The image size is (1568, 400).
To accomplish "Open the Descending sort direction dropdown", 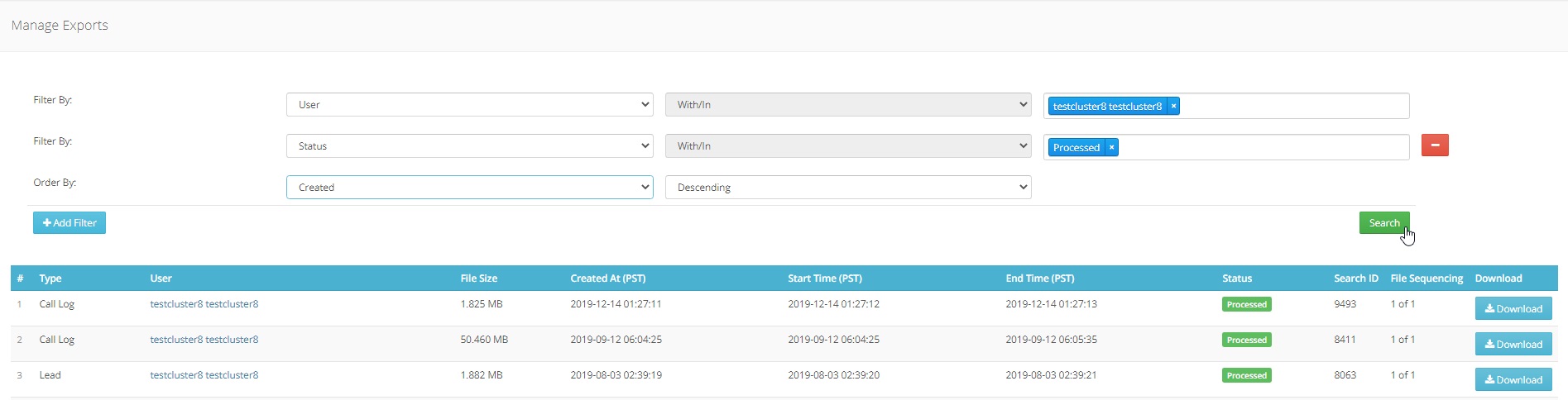I will click(848, 188).
